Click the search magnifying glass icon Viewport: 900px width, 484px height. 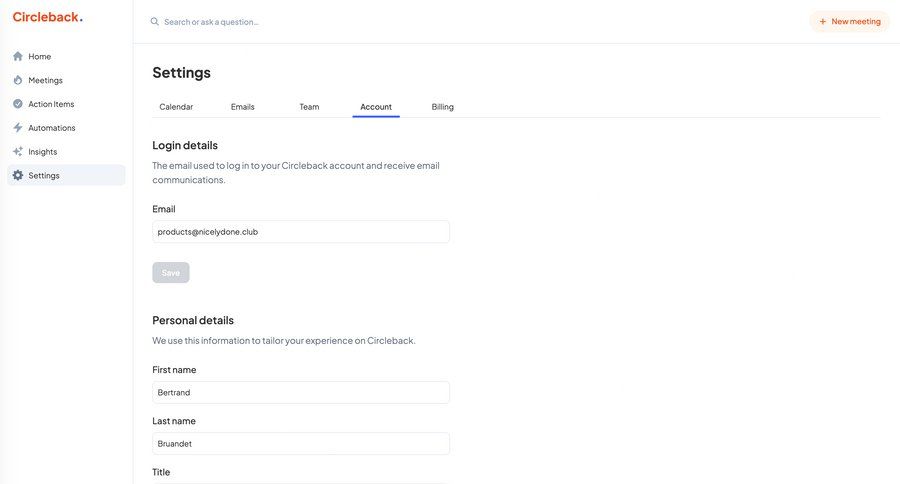click(x=155, y=22)
